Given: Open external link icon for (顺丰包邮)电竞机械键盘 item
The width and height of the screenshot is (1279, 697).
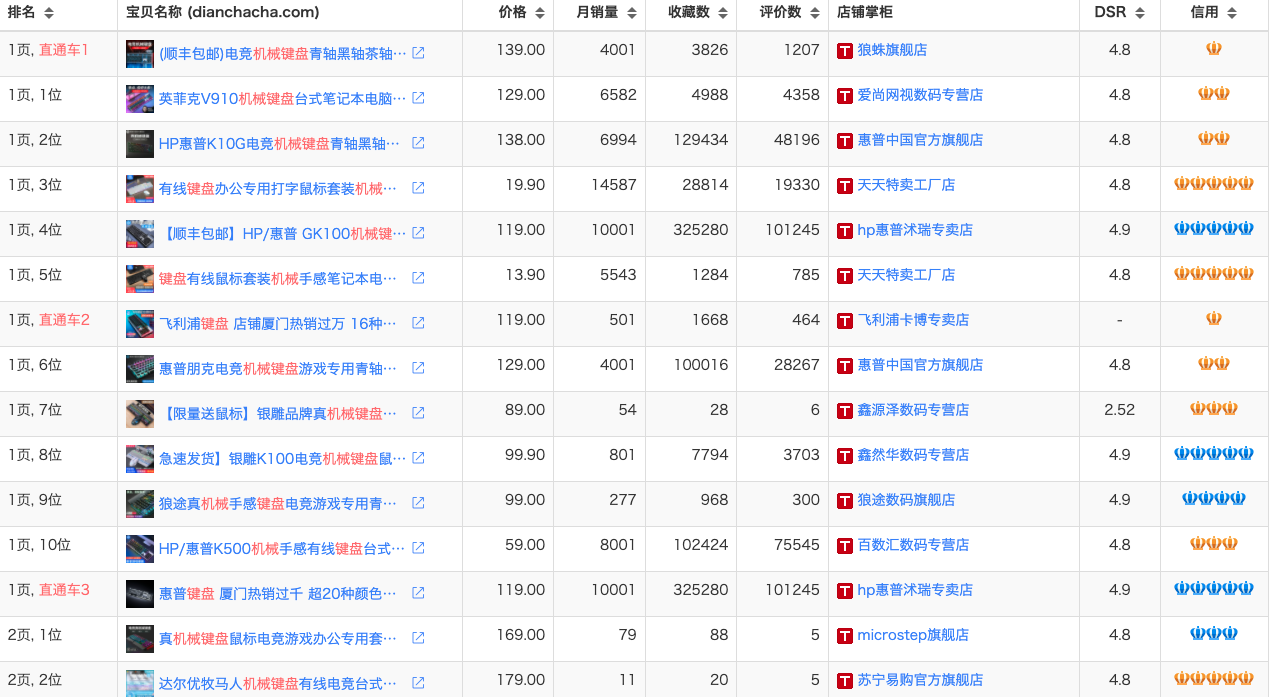Looking at the screenshot, I should point(418,53).
